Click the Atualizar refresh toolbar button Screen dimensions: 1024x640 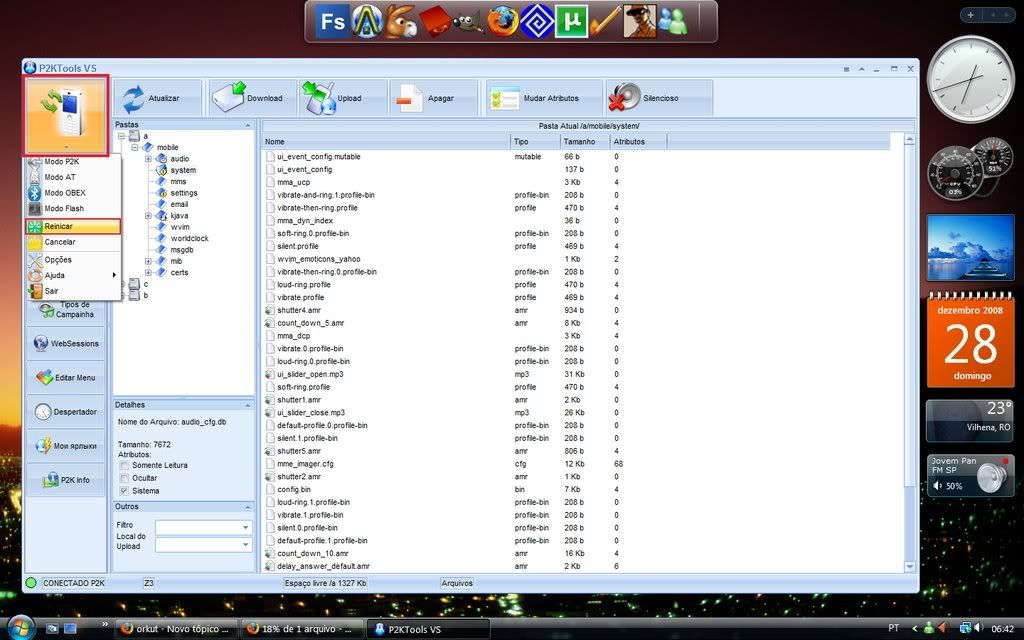(x=157, y=99)
